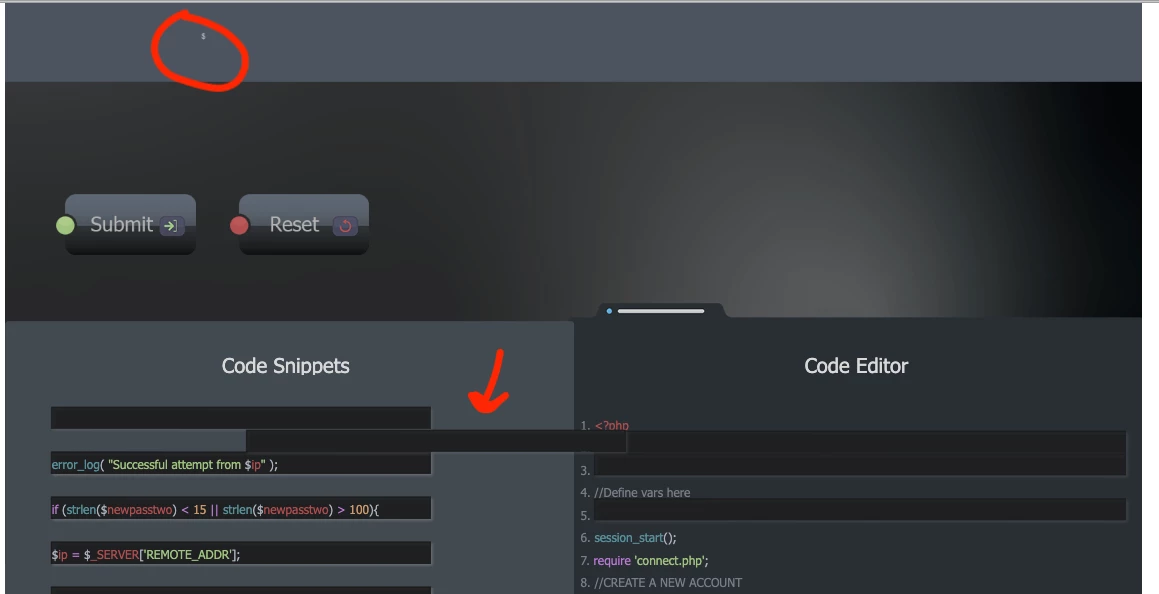Click the Reset button label

(x=294, y=225)
